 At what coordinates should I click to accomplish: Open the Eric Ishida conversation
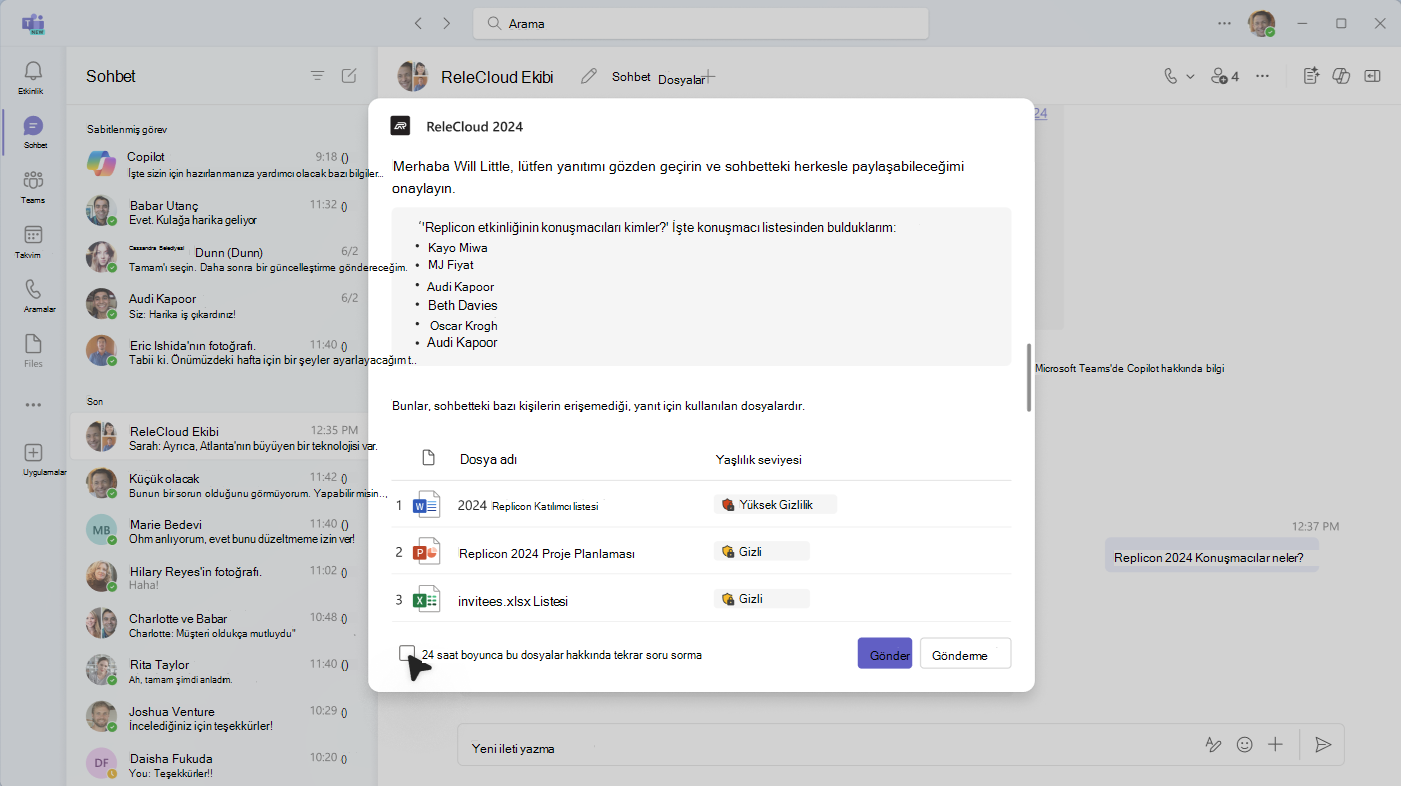pyautogui.click(x=222, y=351)
